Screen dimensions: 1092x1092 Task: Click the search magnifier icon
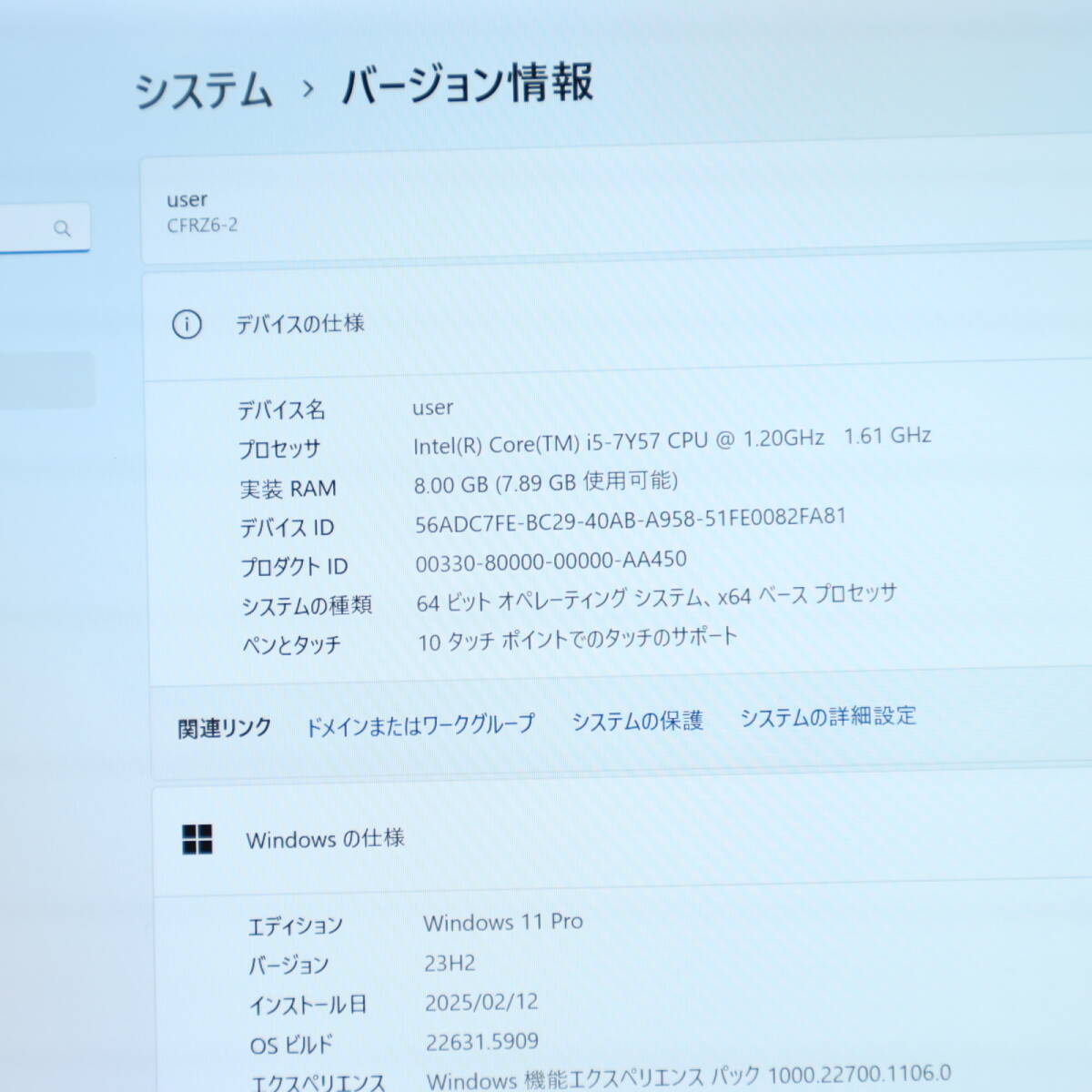62,228
